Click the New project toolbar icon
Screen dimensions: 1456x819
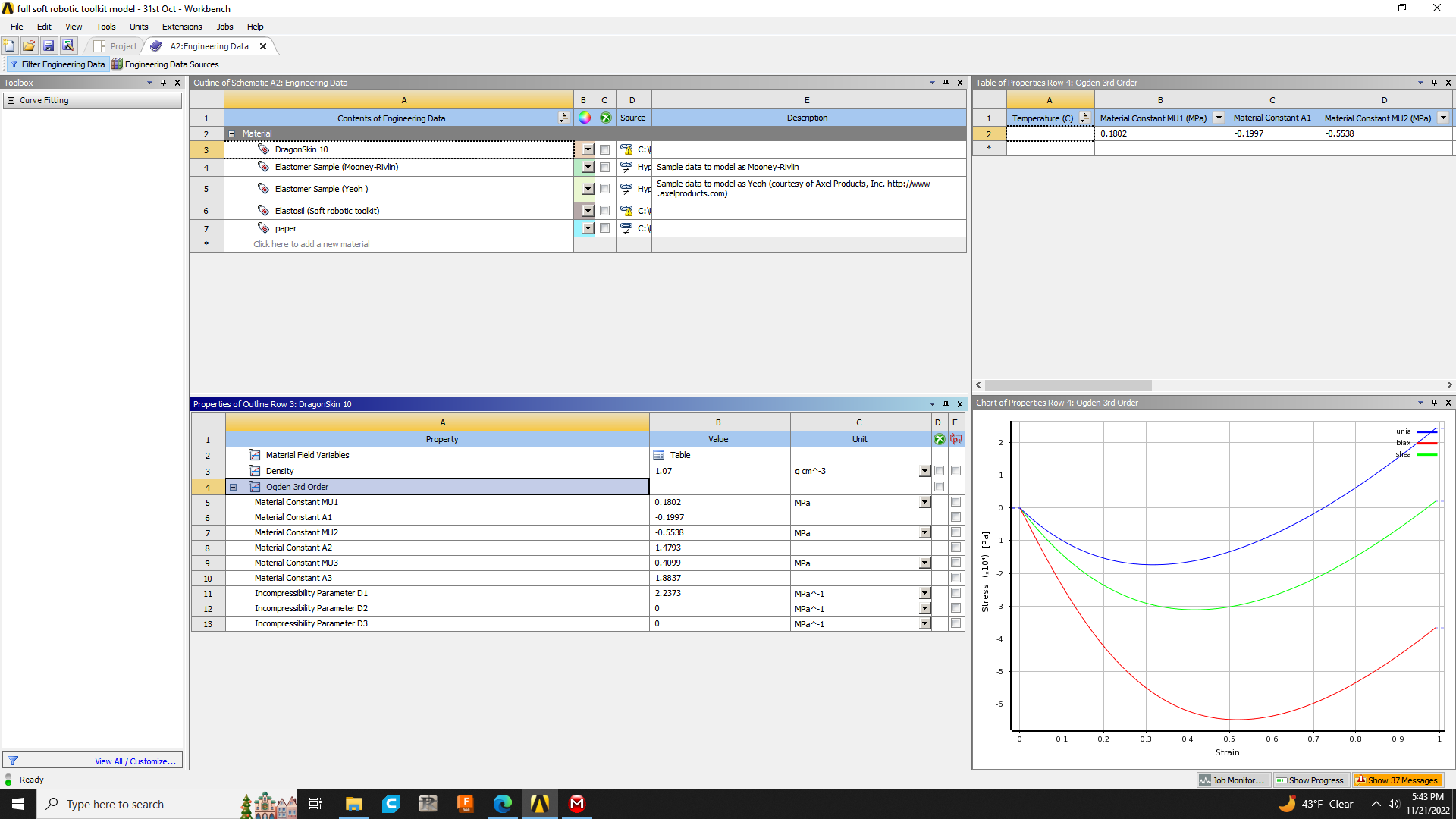click(x=10, y=46)
